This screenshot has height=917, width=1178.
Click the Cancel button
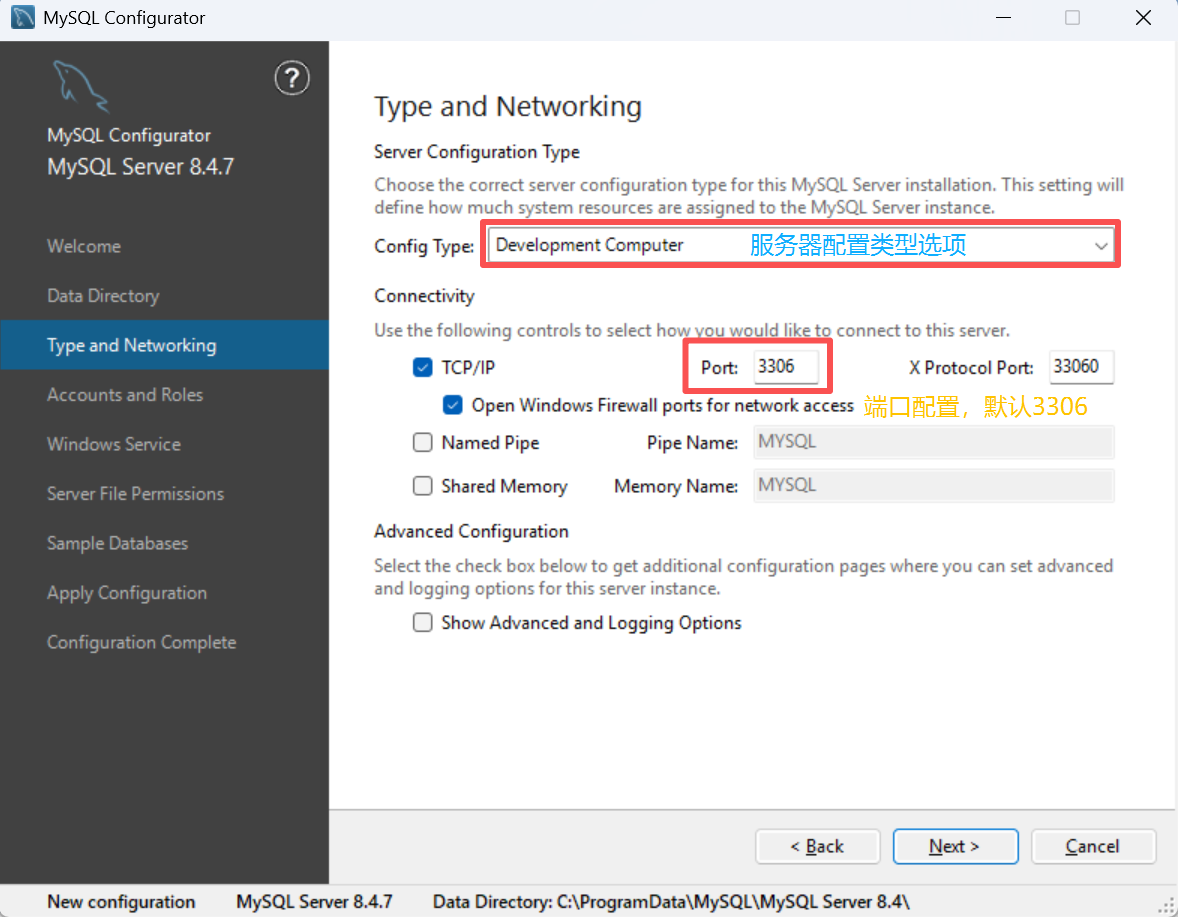[1093, 846]
